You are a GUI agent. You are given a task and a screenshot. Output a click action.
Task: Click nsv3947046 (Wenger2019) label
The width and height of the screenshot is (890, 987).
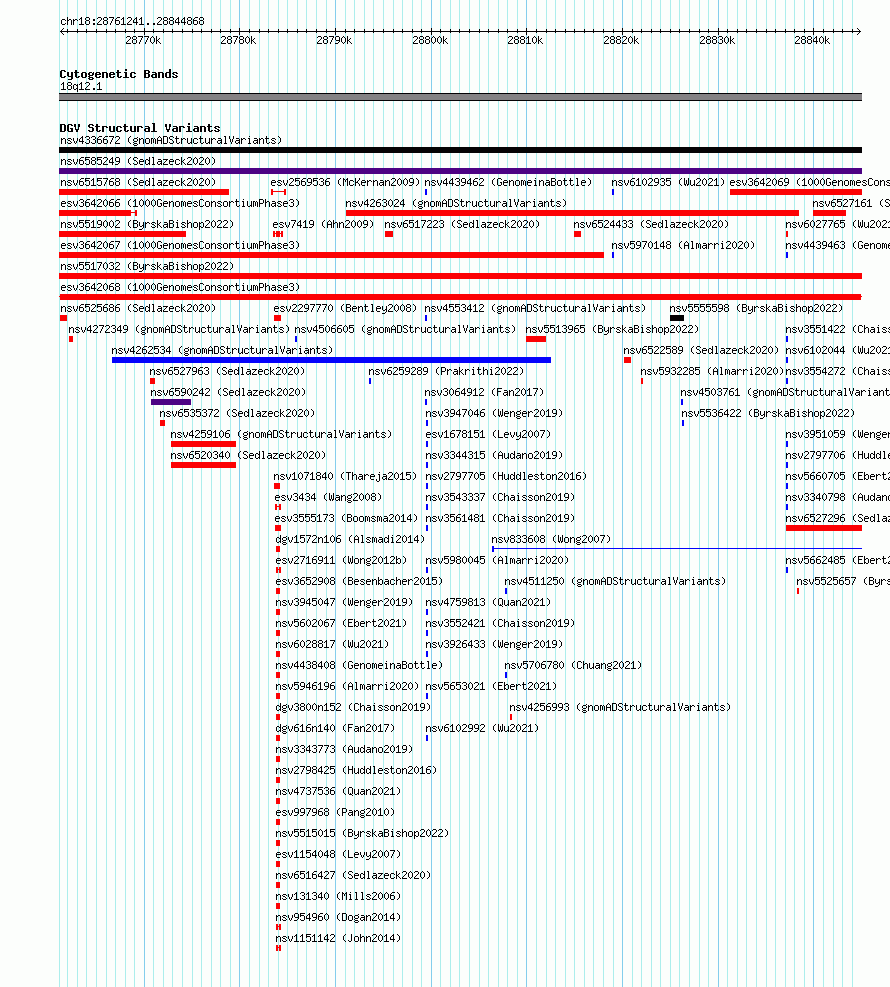(x=494, y=414)
